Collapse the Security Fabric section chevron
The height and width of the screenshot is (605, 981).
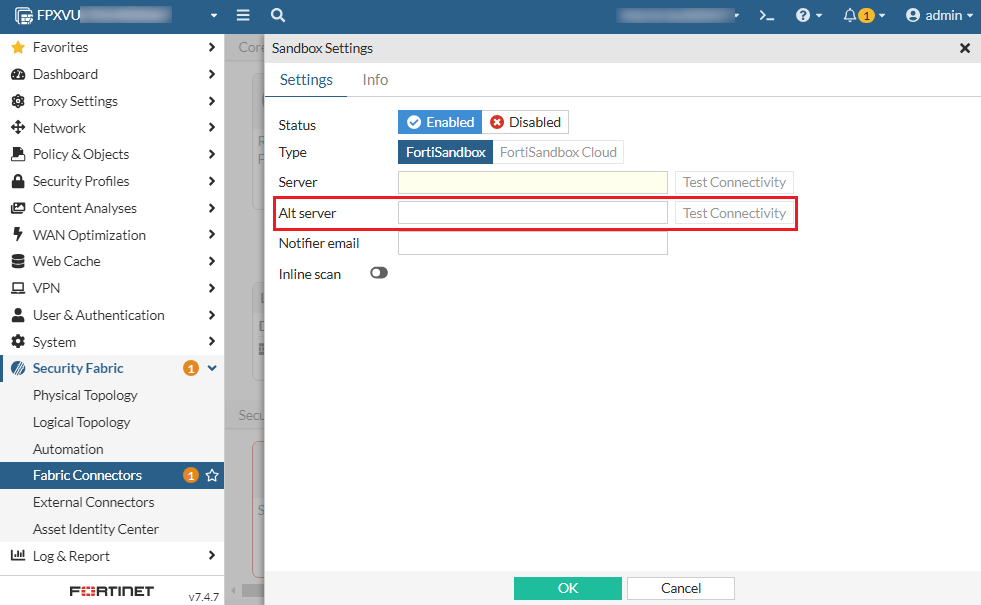pos(212,369)
